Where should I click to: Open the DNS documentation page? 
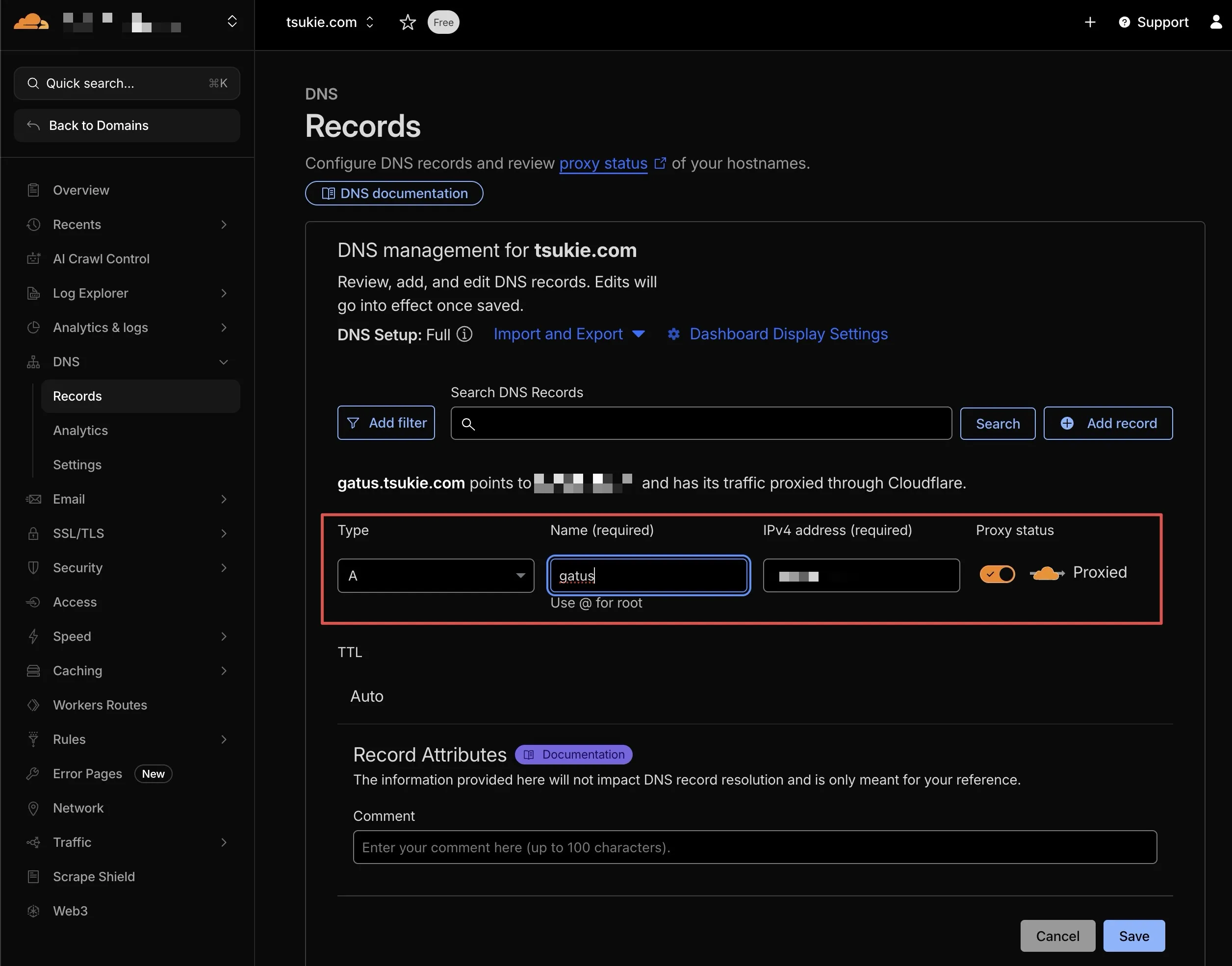coord(394,193)
